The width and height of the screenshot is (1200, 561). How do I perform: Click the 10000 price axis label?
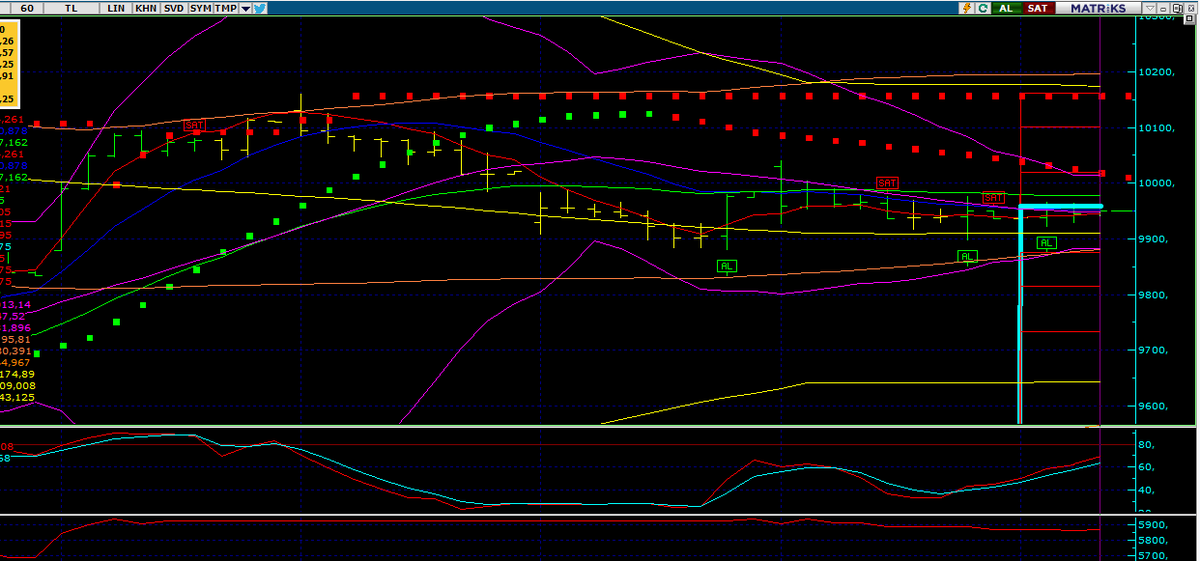point(1156,184)
